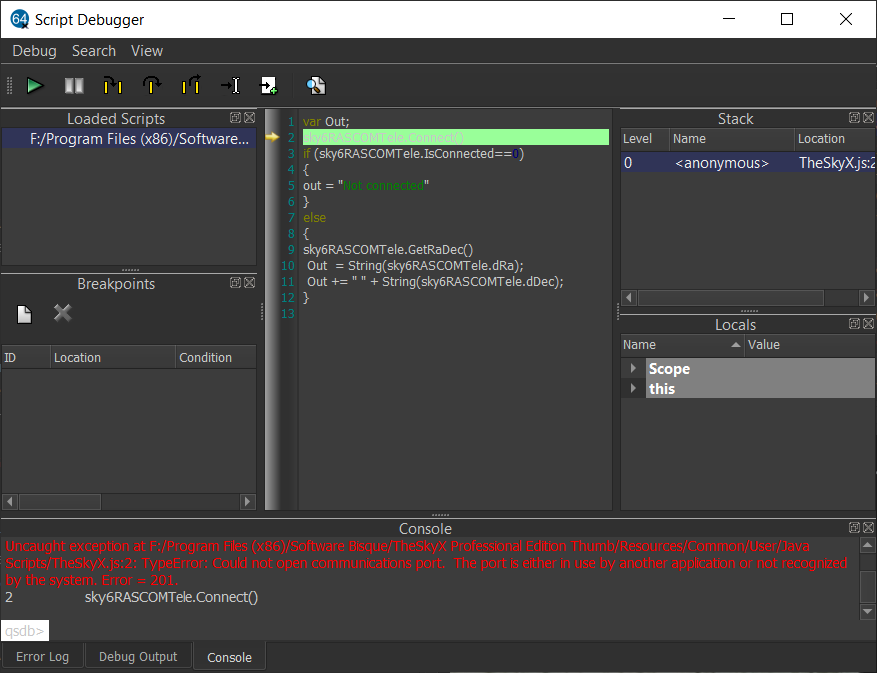Click the yellow current-line arrow marker
Image resolution: width=877 pixels, height=673 pixels.
coord(272,137)
